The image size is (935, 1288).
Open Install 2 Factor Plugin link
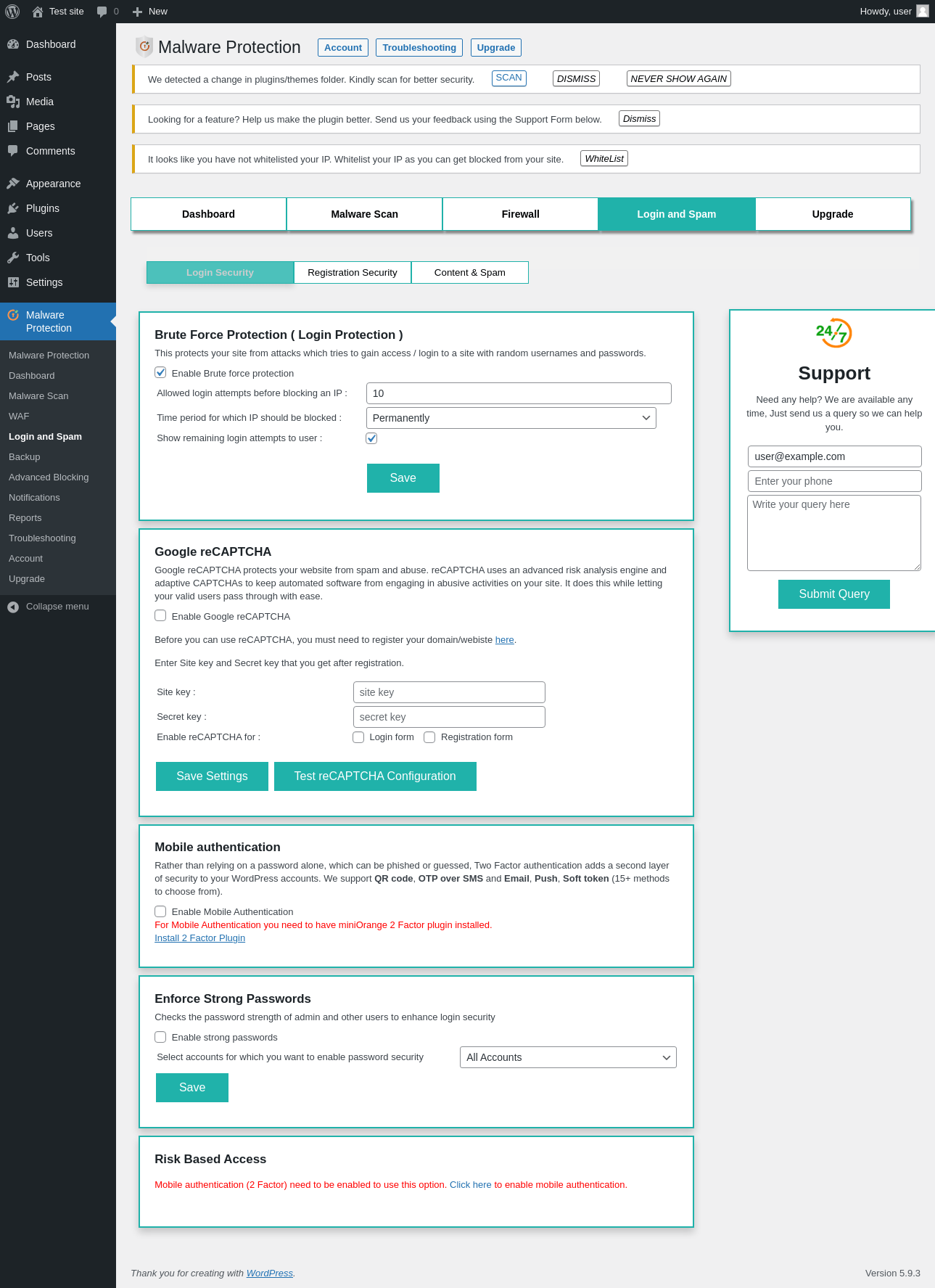200,938
